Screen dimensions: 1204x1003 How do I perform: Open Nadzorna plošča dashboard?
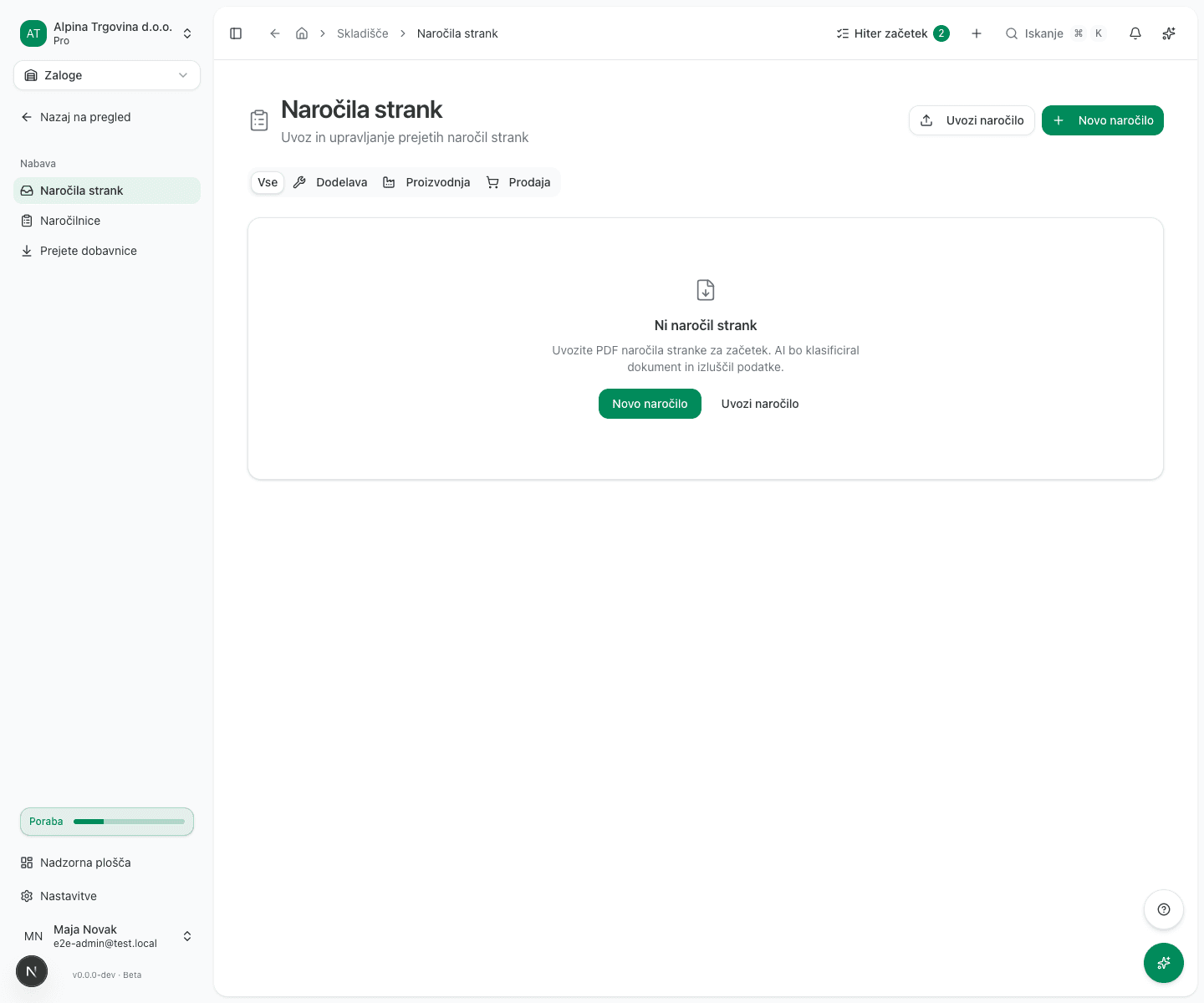[x=107, y=863]
